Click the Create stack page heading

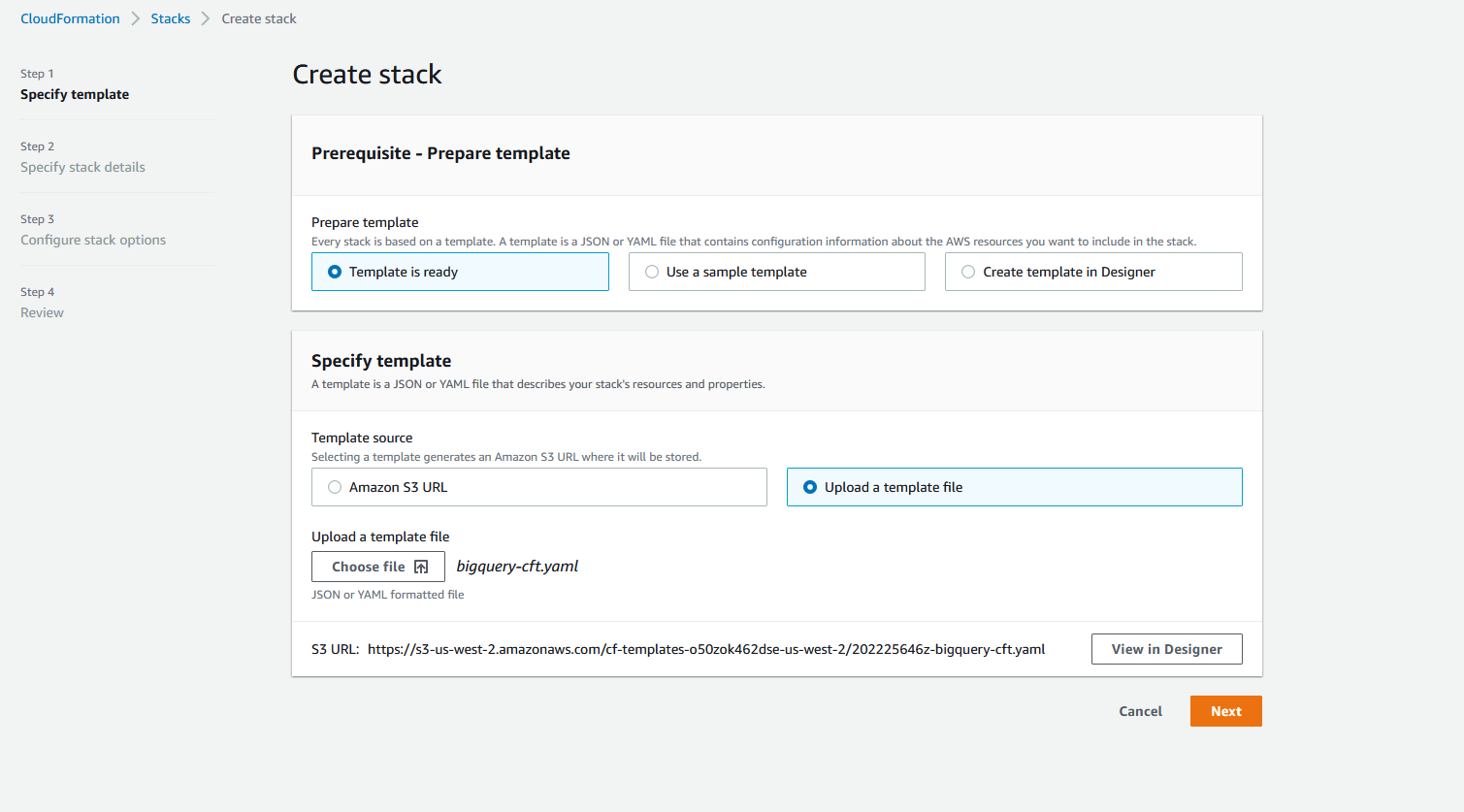pyautogui.click(x=367, y=74)
